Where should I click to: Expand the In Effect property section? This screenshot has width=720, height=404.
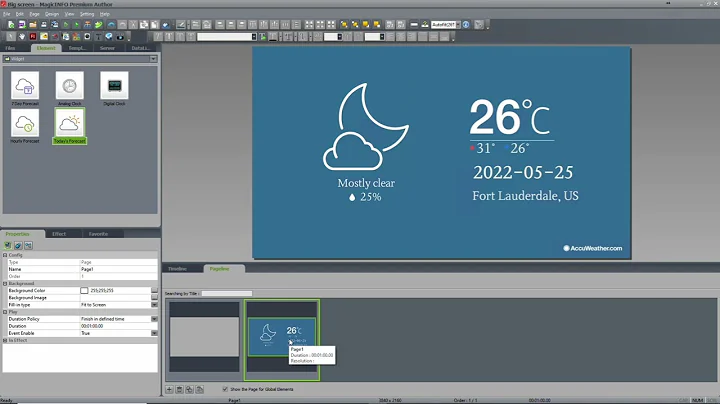point(5,340)
